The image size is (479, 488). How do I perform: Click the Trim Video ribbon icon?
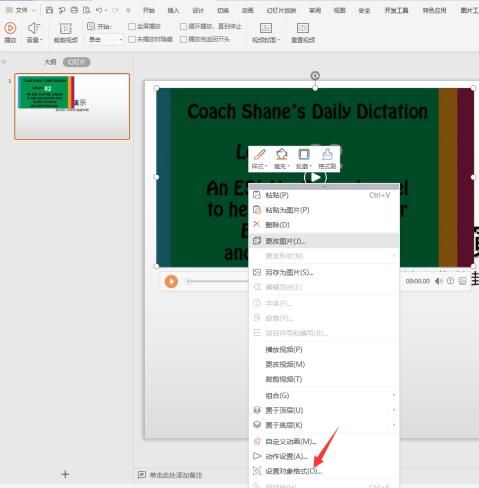65,28
